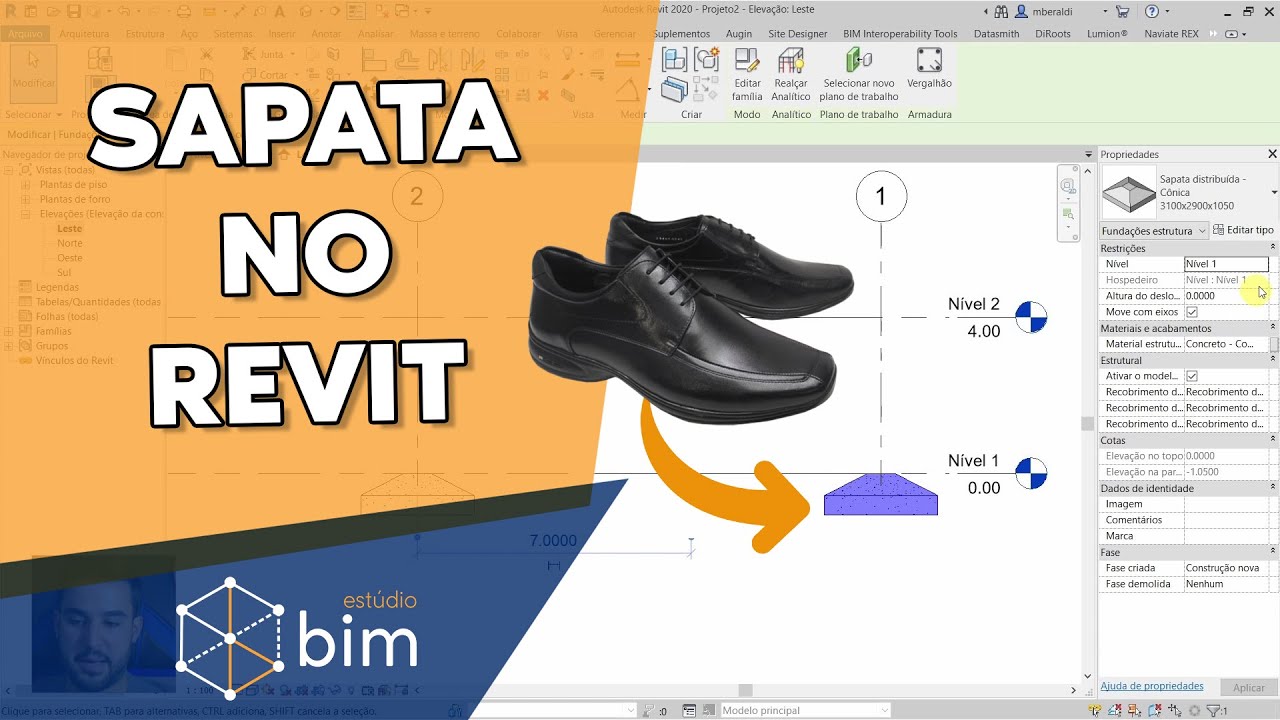Open the Fundações estrutura filter dropdown
This screenshot has width=1280, height=720.
click(1154, 230)
